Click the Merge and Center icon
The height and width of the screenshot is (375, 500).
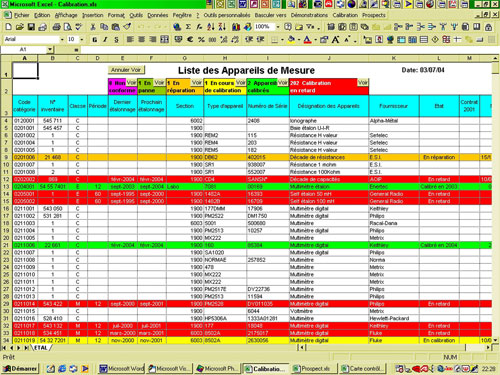click(164, 39)
